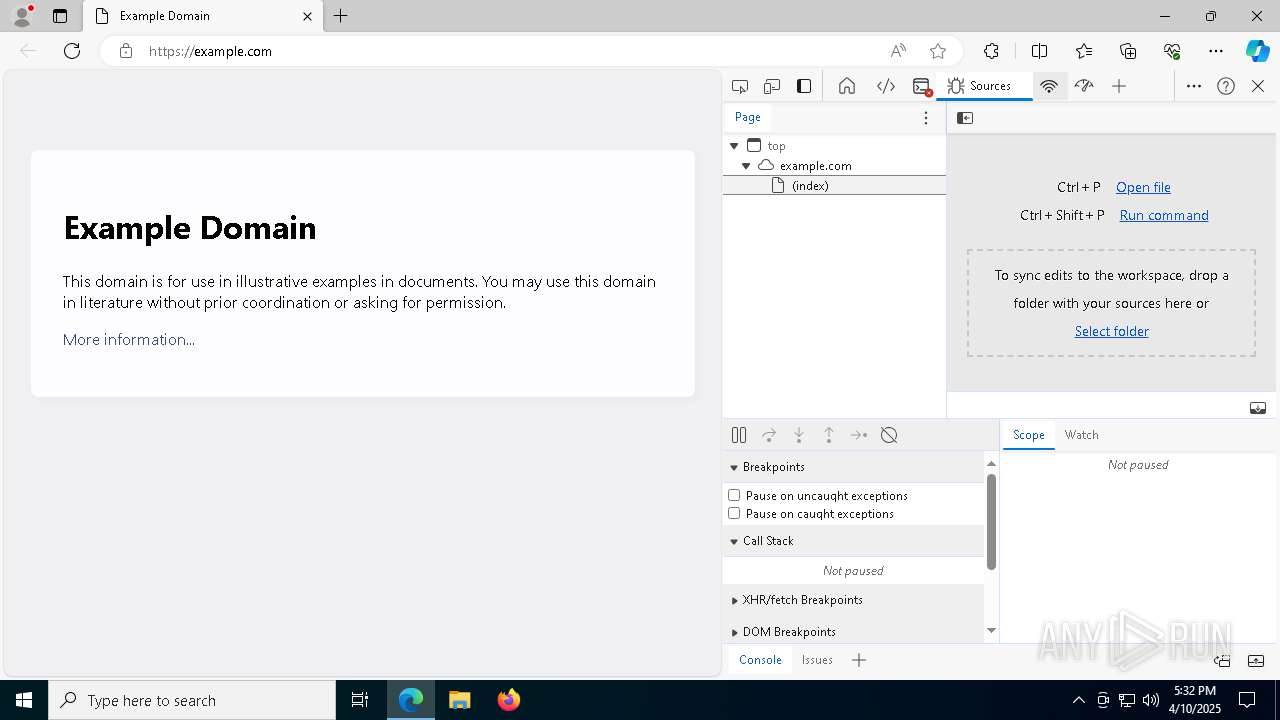Screen dimensions: 1280x720
Task: Click the debugger pane scrollbar thumb
Action: [x=991, y=521]
